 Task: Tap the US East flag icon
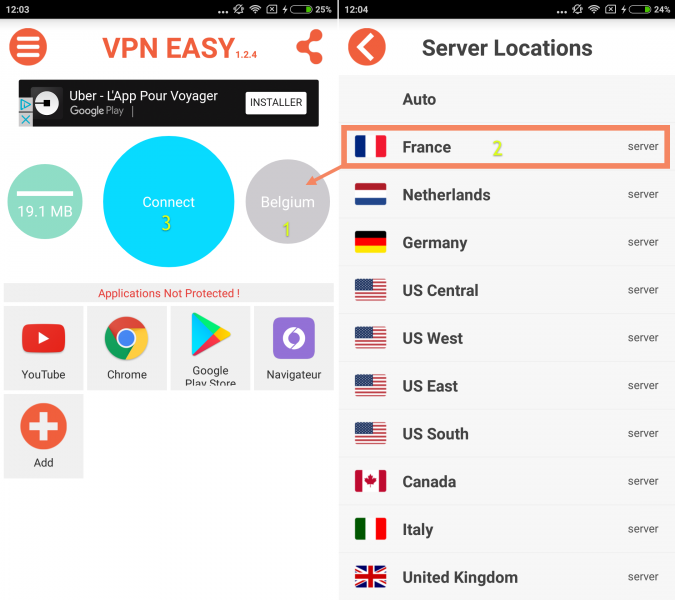pos(370,385)
